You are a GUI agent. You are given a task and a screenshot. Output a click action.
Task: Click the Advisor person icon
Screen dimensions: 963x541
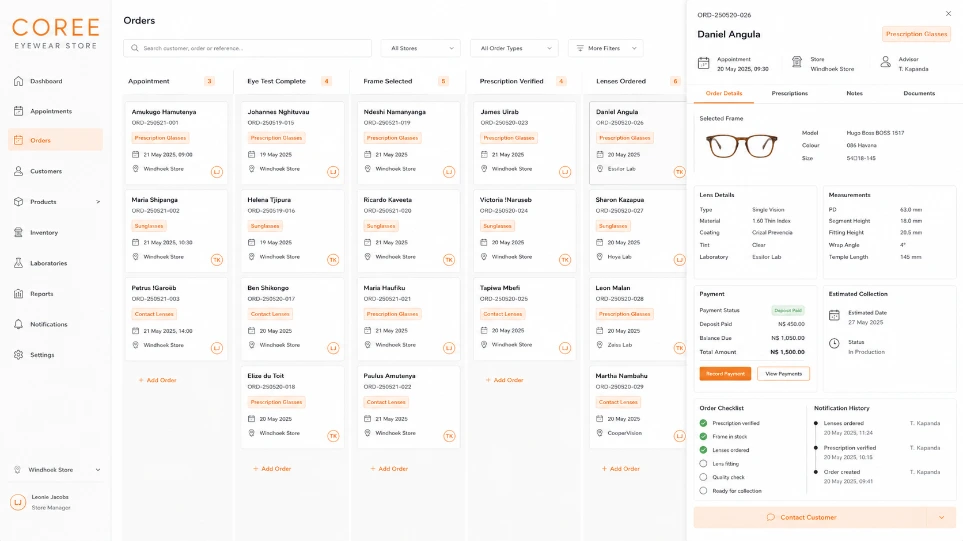(x=886, y=62)
